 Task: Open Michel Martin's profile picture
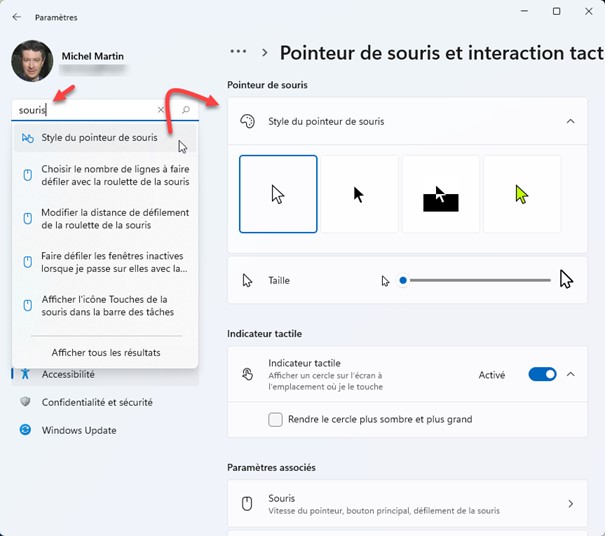click(32, 61)
